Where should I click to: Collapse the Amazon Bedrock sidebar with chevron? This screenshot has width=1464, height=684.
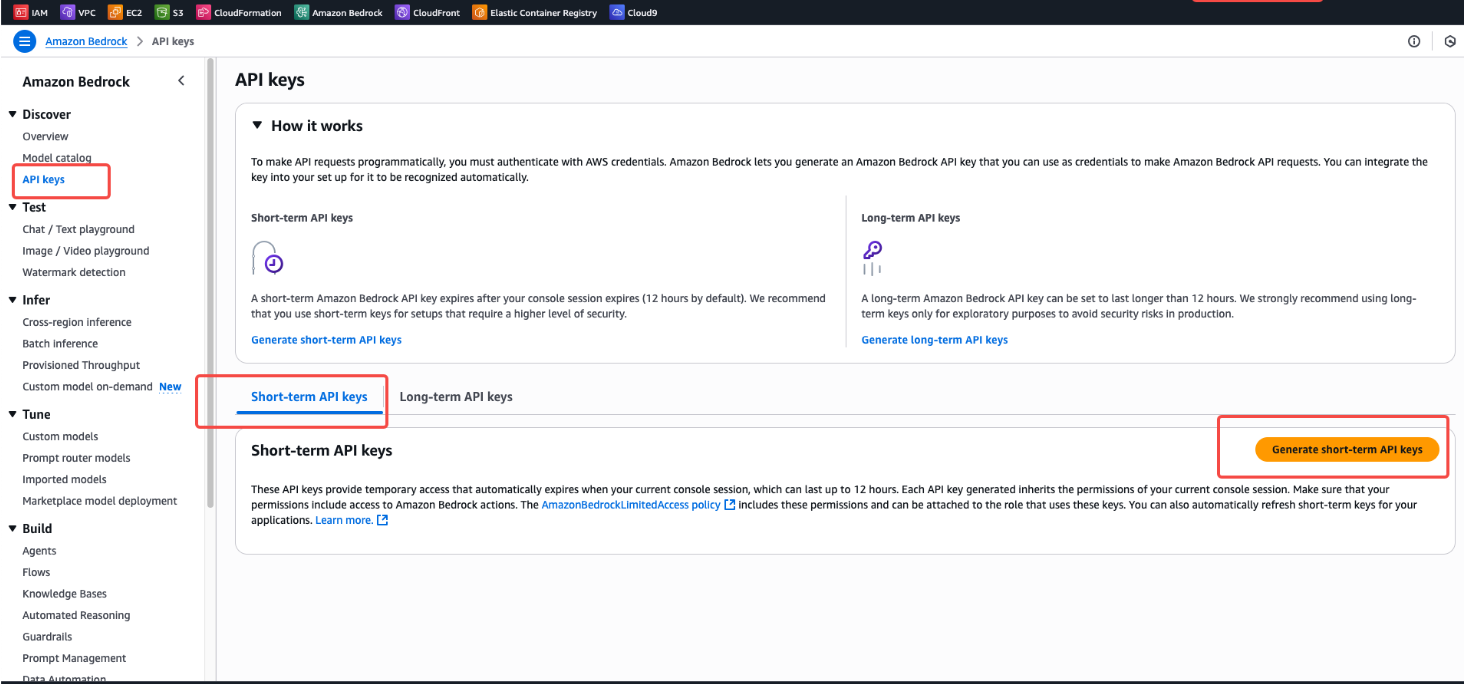(x=181, y=81)
